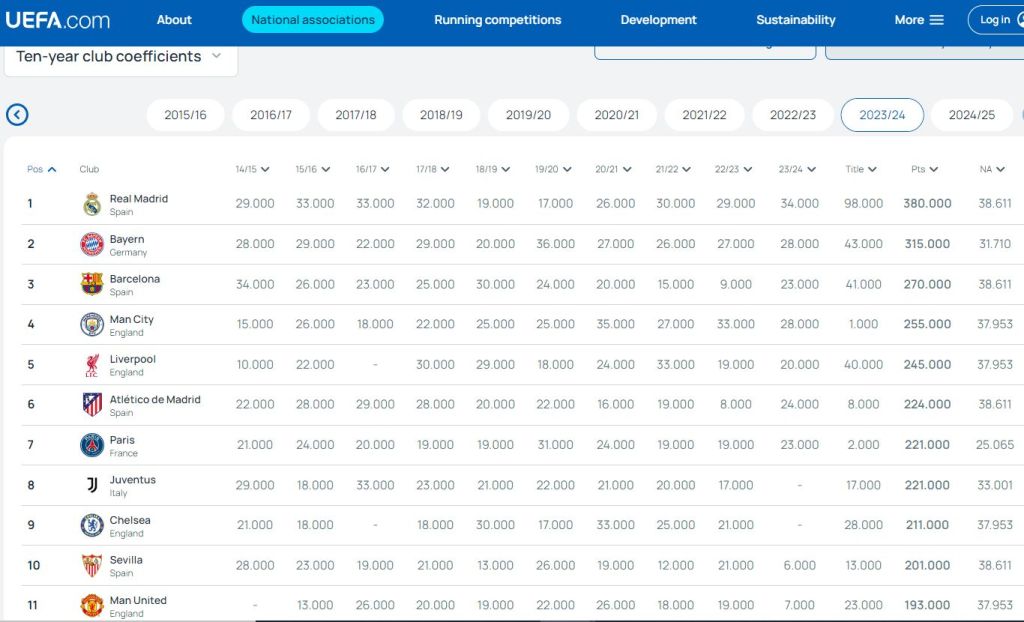Sort table by the Pts column
Screen dimensions: 1024x622
click(x=924, y=169)
